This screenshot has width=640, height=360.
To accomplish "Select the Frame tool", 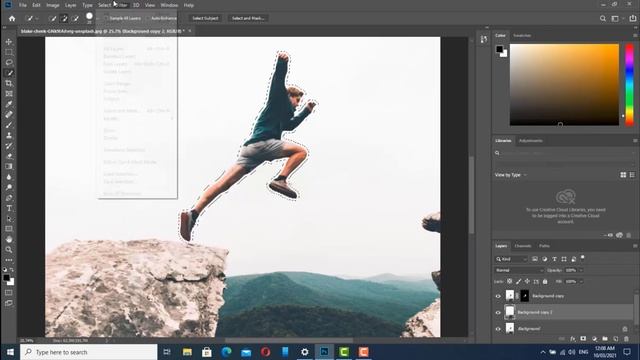I will point(9,94).
